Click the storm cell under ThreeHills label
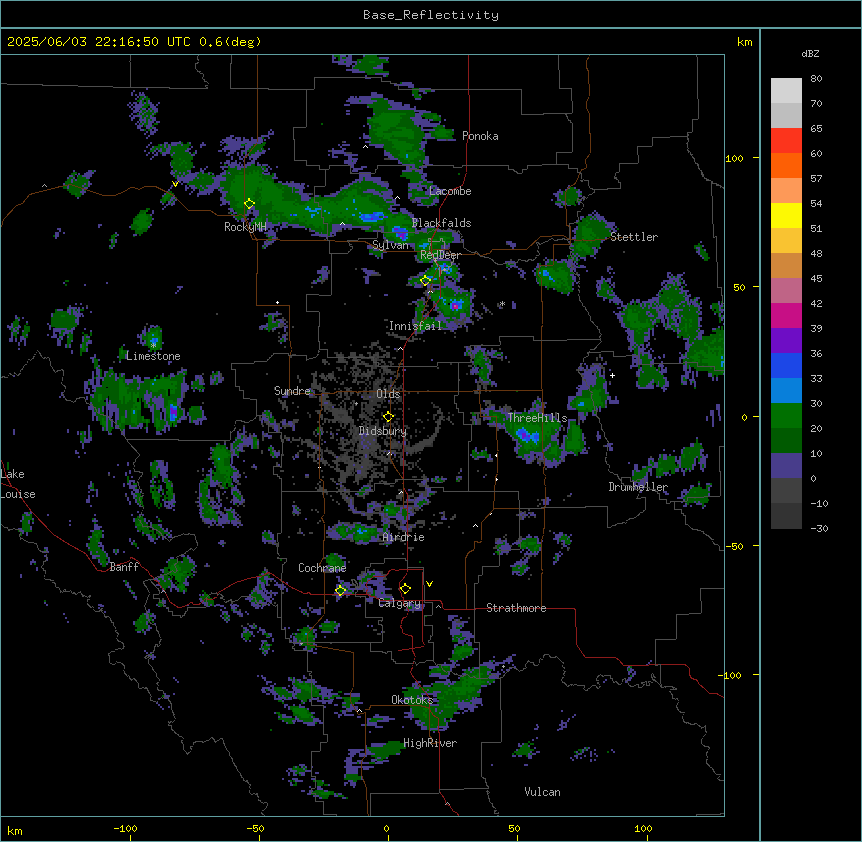This screenshot has height=842, width=862. (x=527, y=436)
